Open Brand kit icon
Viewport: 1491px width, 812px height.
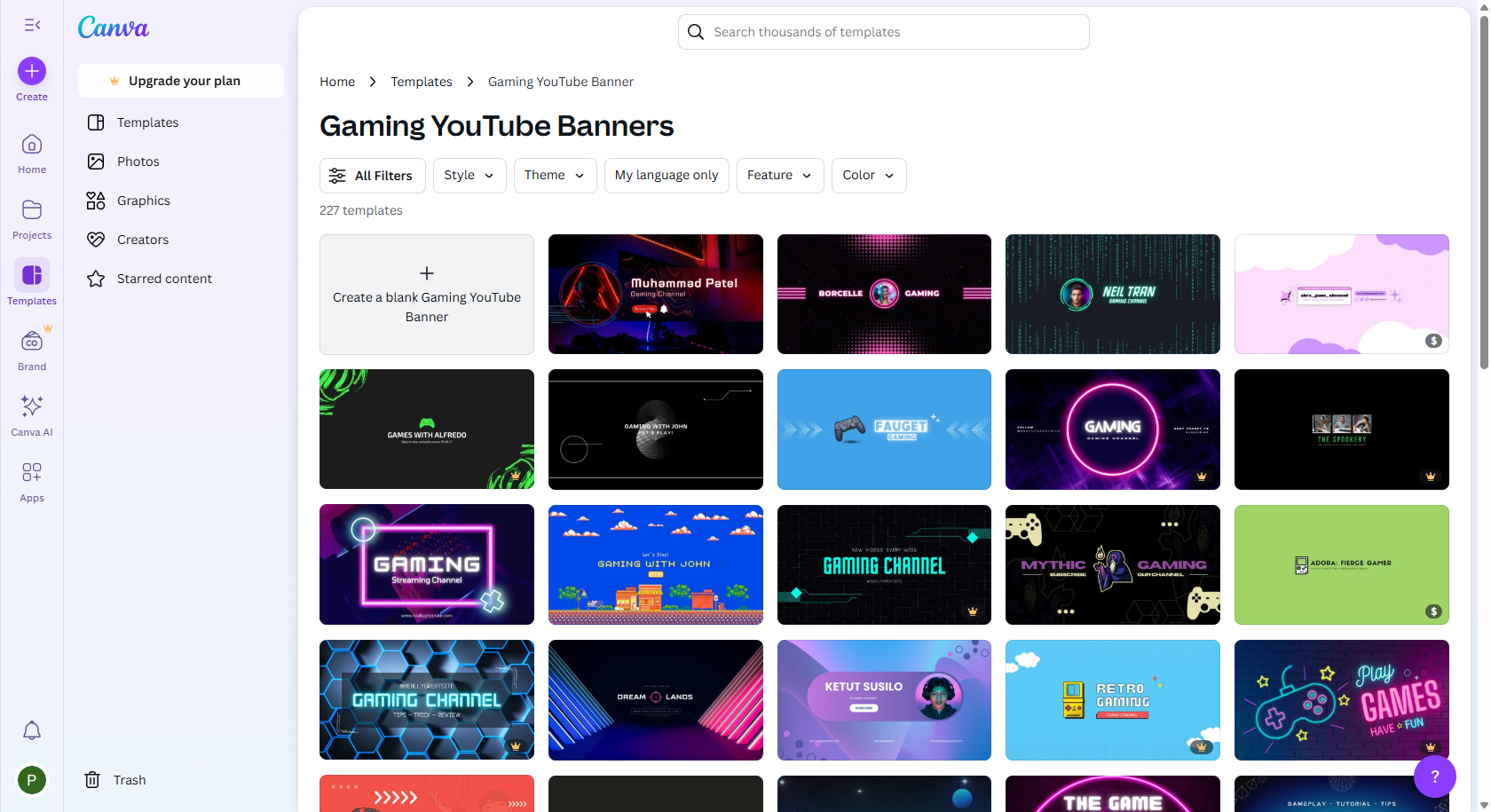click(x=32, y=342)
